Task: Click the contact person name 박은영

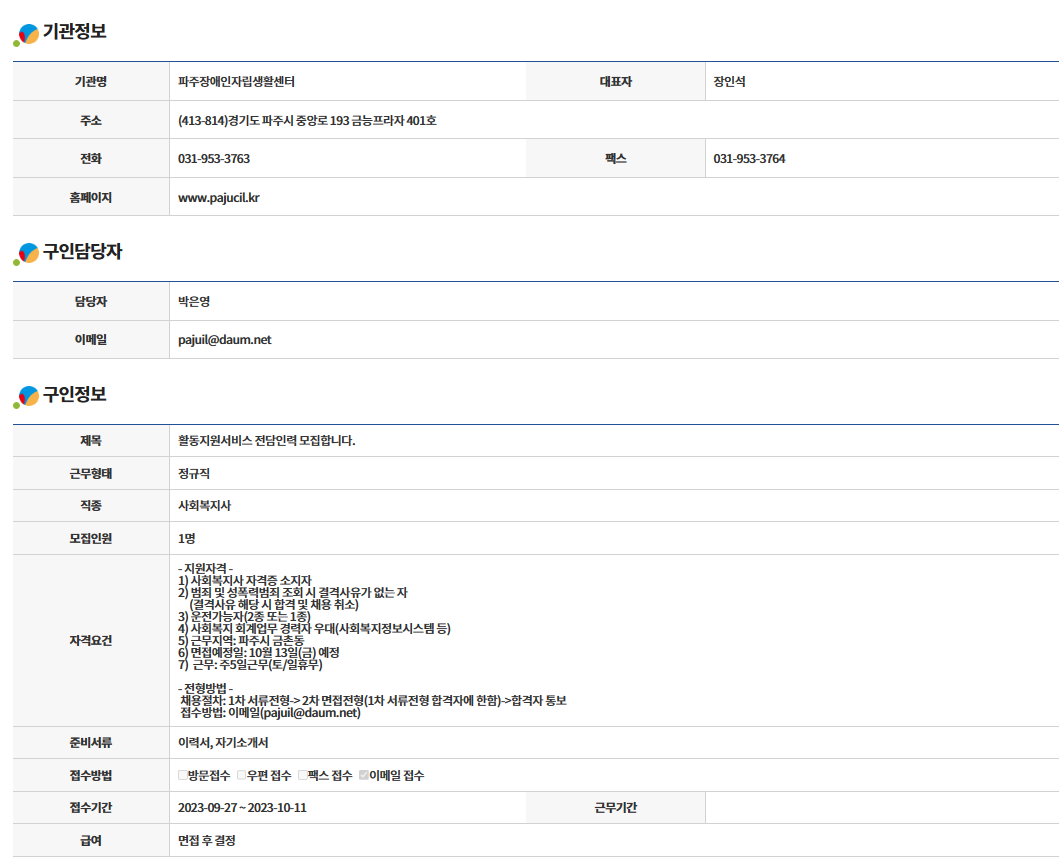Action: [x=194, y=302]
